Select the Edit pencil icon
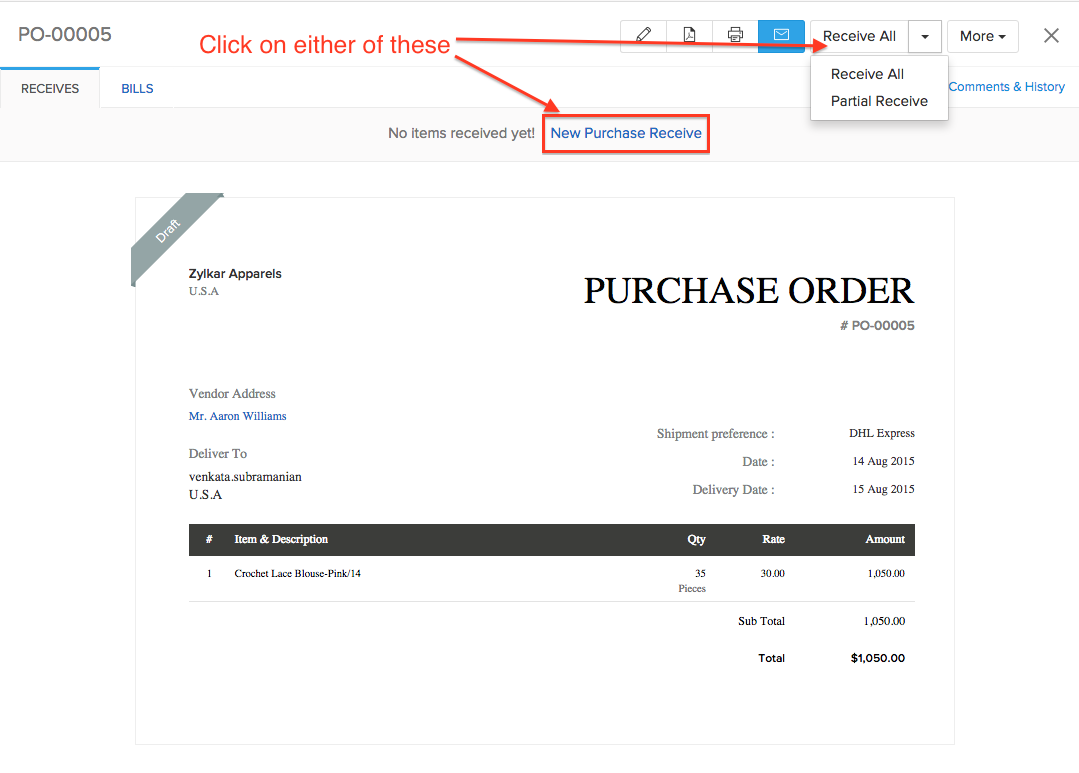The image size is (1079, 773). coord(643,36)
